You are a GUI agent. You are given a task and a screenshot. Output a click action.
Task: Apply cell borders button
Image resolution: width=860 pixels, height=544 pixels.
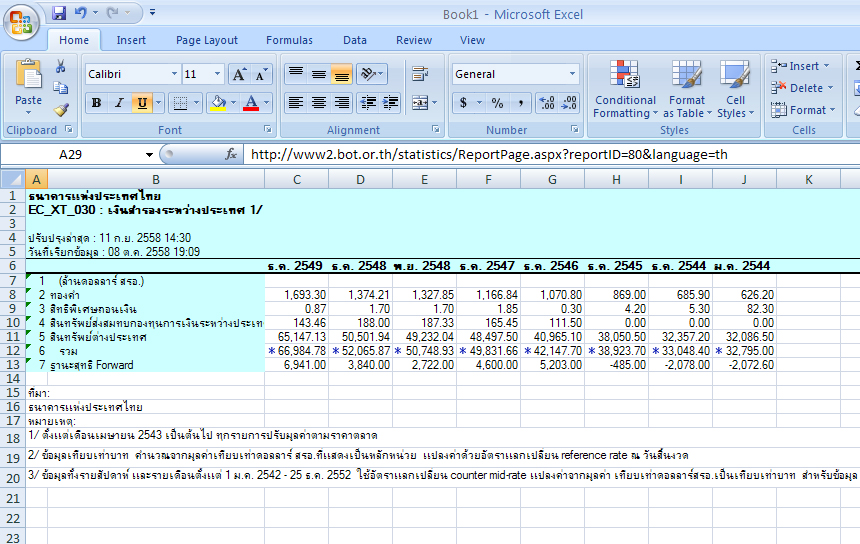tap(180, 103)
